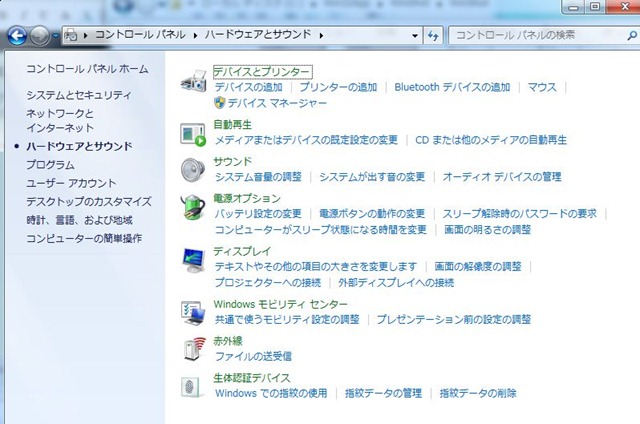
Task: Open the recent pages dropdown arrow
Action: click(56, 36)
